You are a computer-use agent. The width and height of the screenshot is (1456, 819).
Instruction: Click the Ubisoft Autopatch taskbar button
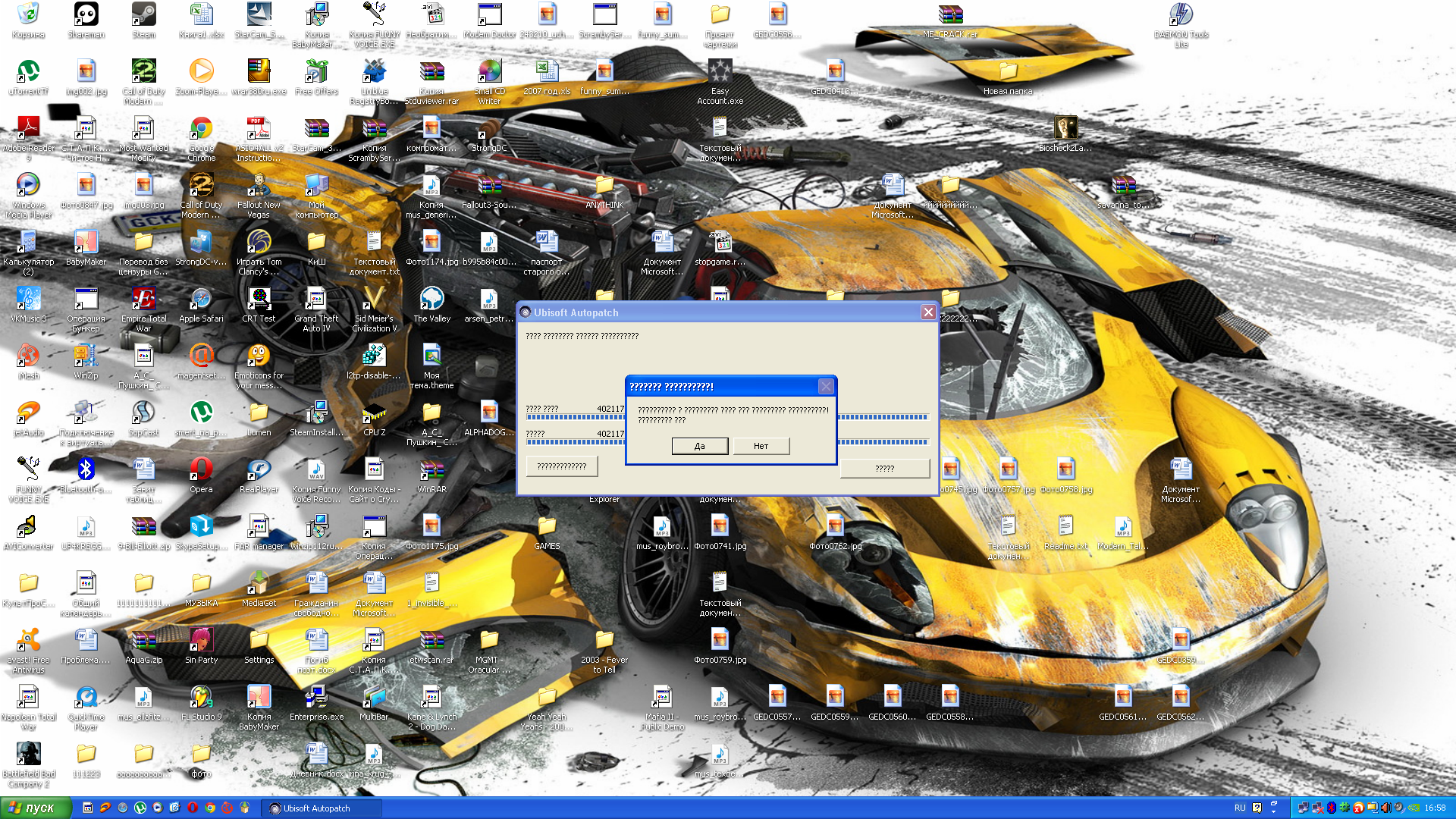[317, 808]
